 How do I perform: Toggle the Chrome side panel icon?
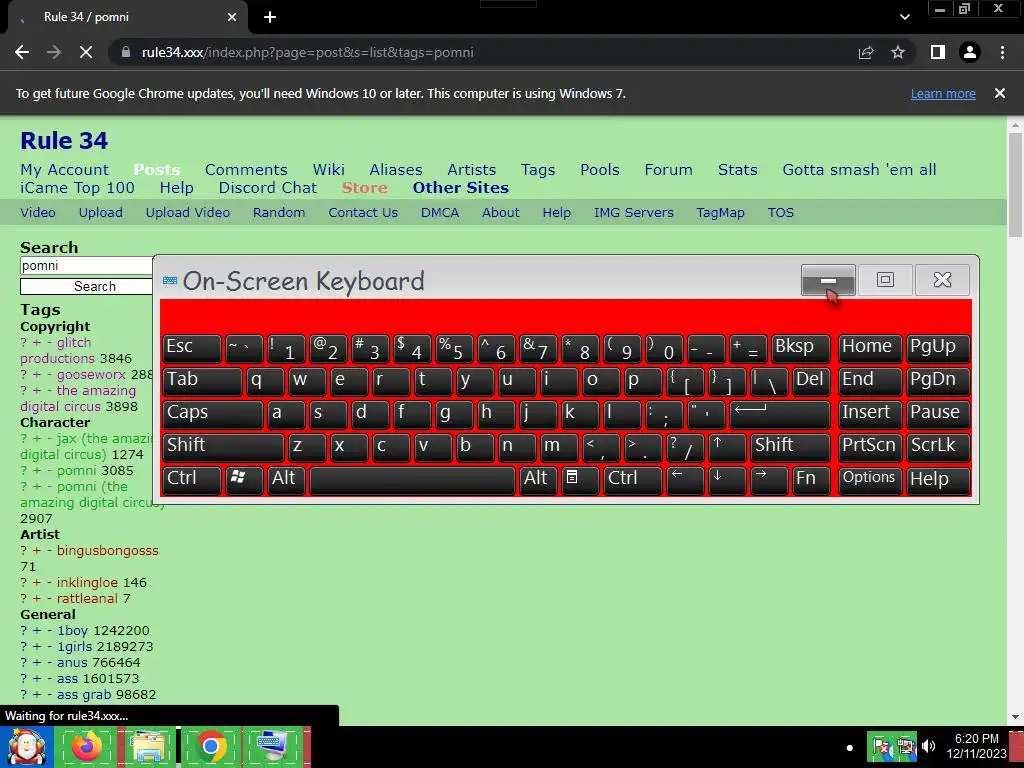click(x=938, y=52)
